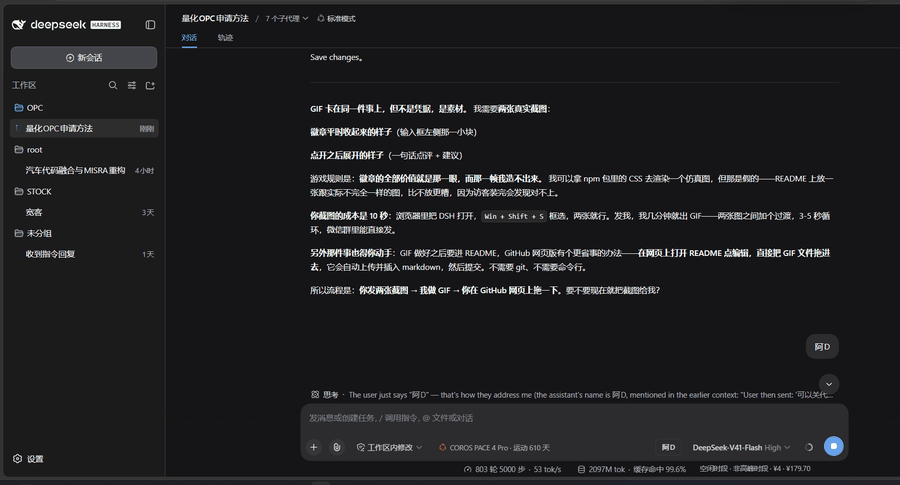This screenshot has height=485, width=900.
Task: Click the 工作区 section label
Action: coord(24,86)
